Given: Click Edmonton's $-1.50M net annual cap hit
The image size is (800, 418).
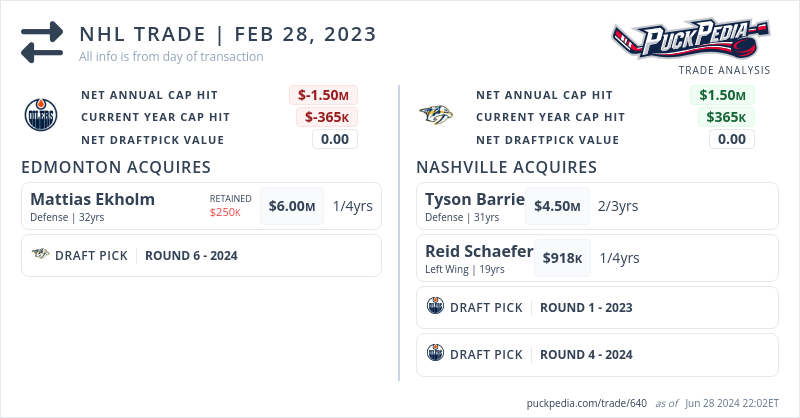Looking at the screenshot, I should (324, 95).
